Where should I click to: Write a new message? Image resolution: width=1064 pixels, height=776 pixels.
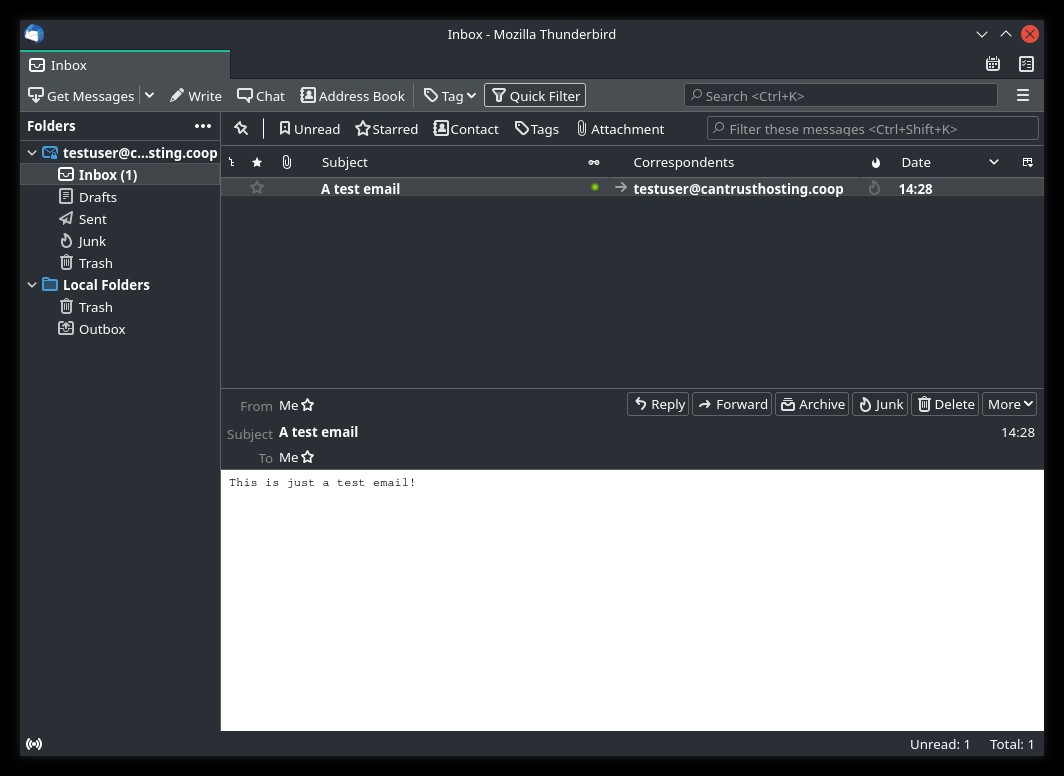(x=195, y=96)
